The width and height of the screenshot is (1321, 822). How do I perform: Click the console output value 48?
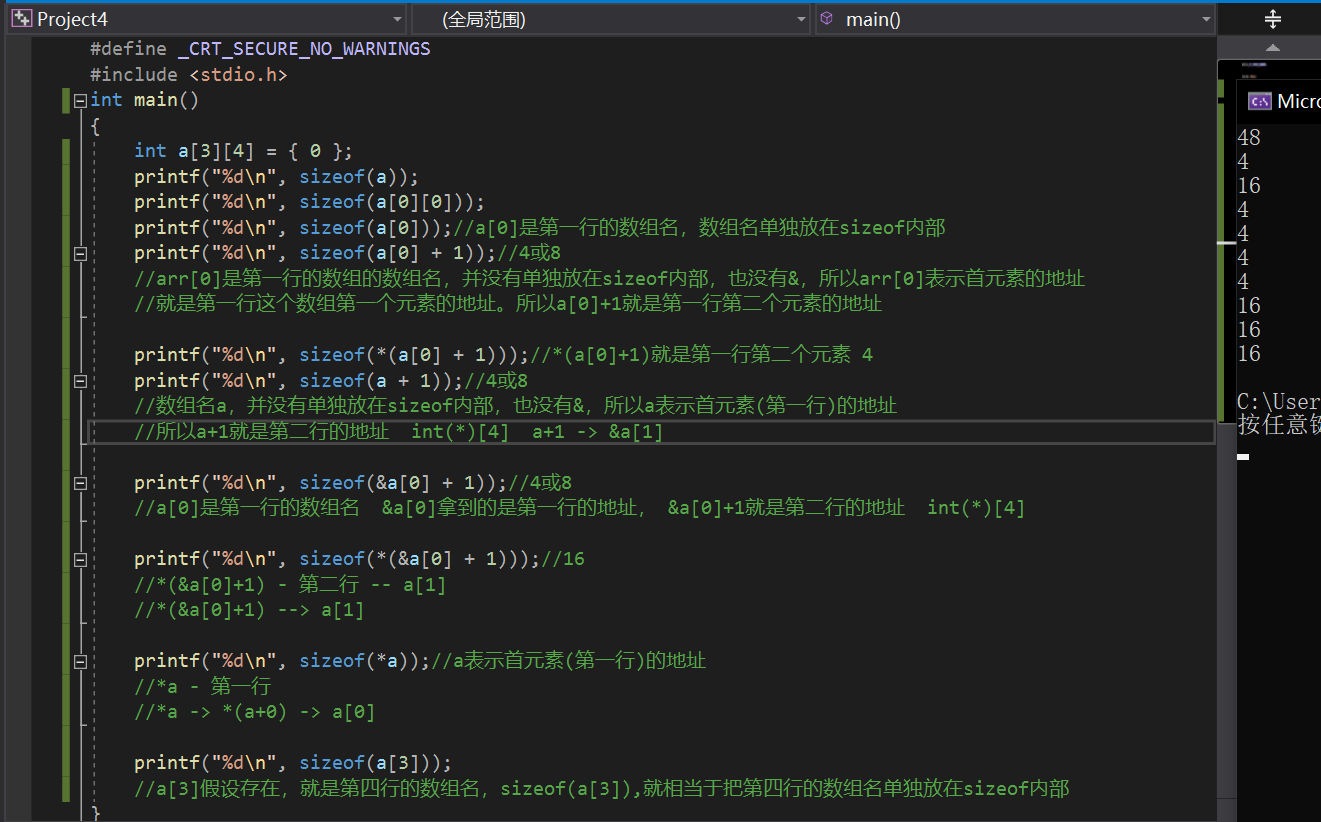[x=1249, y=138]
